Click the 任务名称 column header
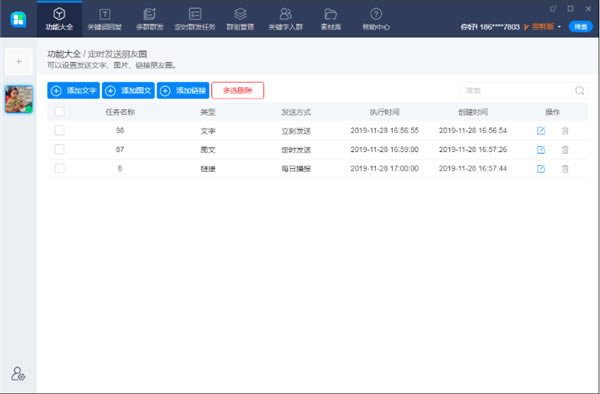600x394 pixels. point(120,112)
